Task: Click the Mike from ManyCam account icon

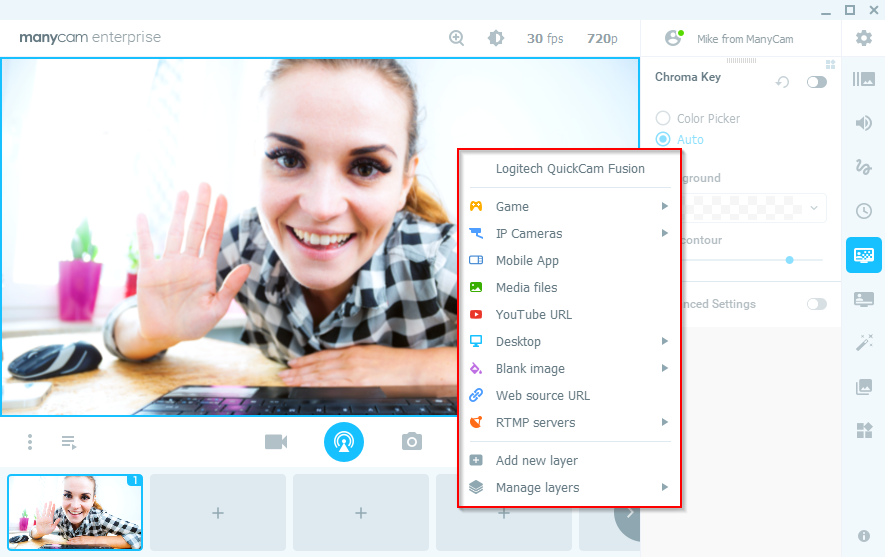Action: [674, 38]
